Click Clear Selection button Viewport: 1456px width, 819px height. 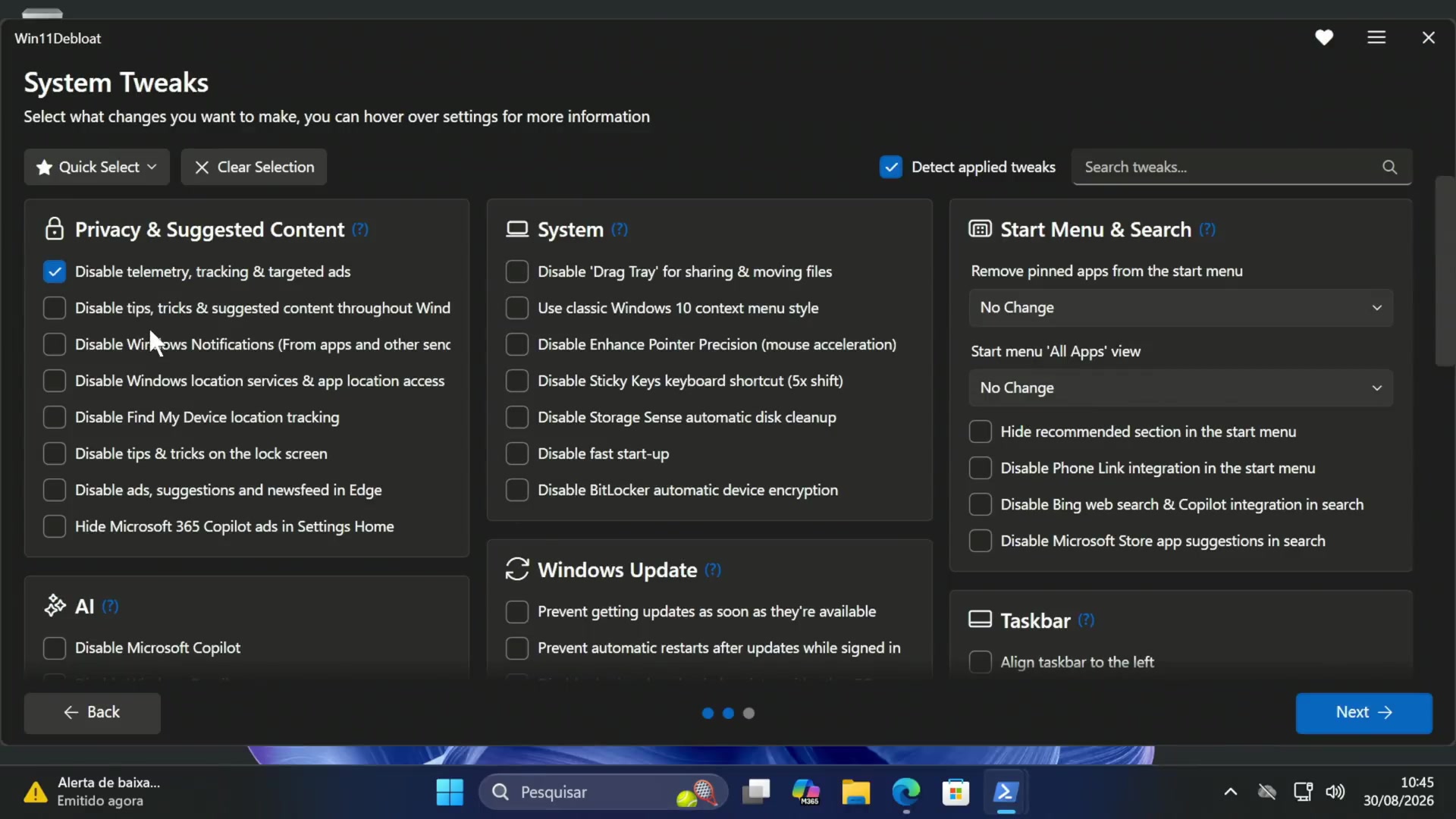point(254,167)
